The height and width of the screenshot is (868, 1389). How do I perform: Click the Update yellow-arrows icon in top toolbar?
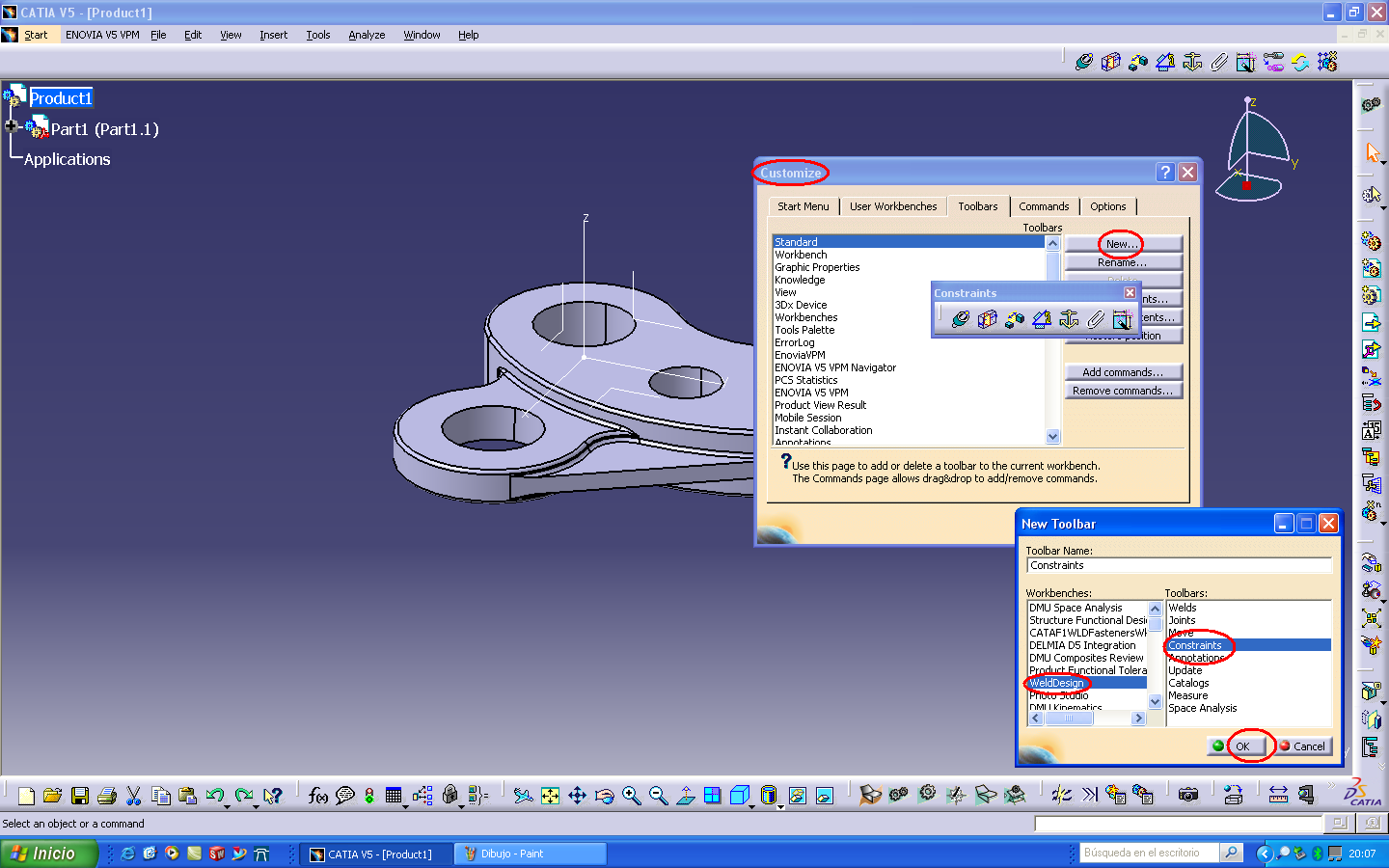pos(1300,62)
